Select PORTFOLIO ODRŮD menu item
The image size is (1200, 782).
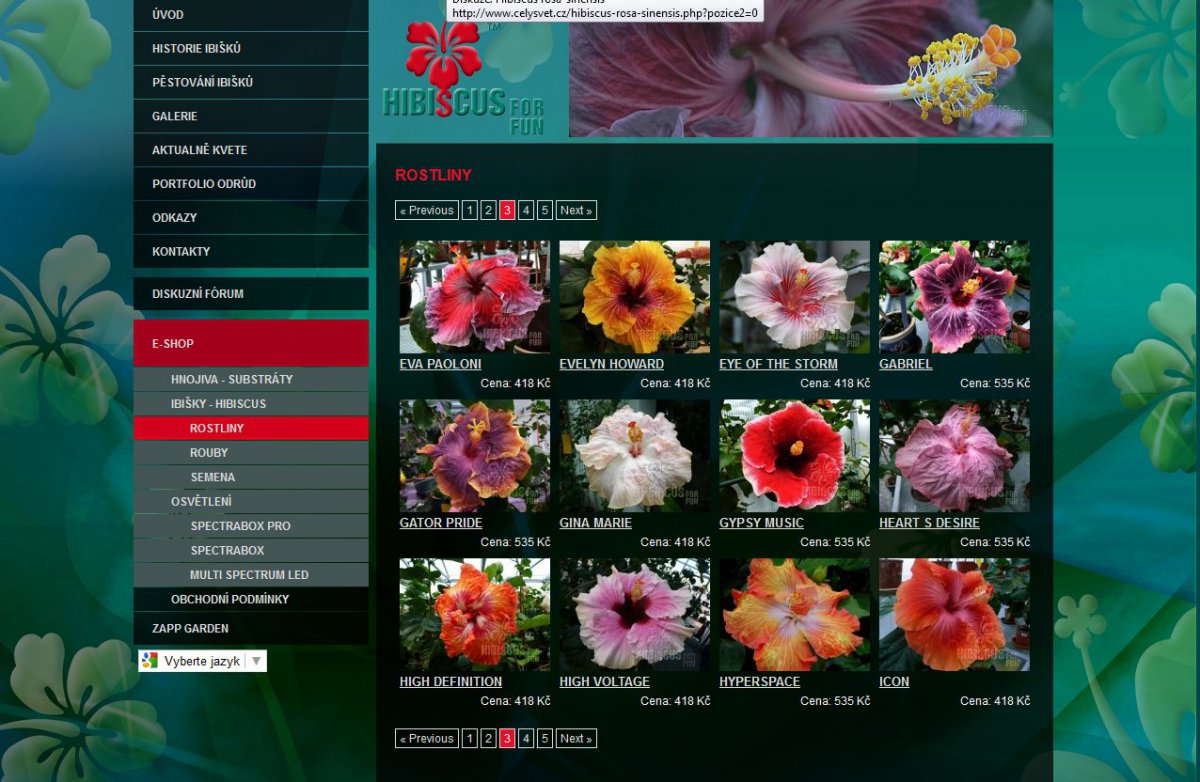tap(251, 184)
